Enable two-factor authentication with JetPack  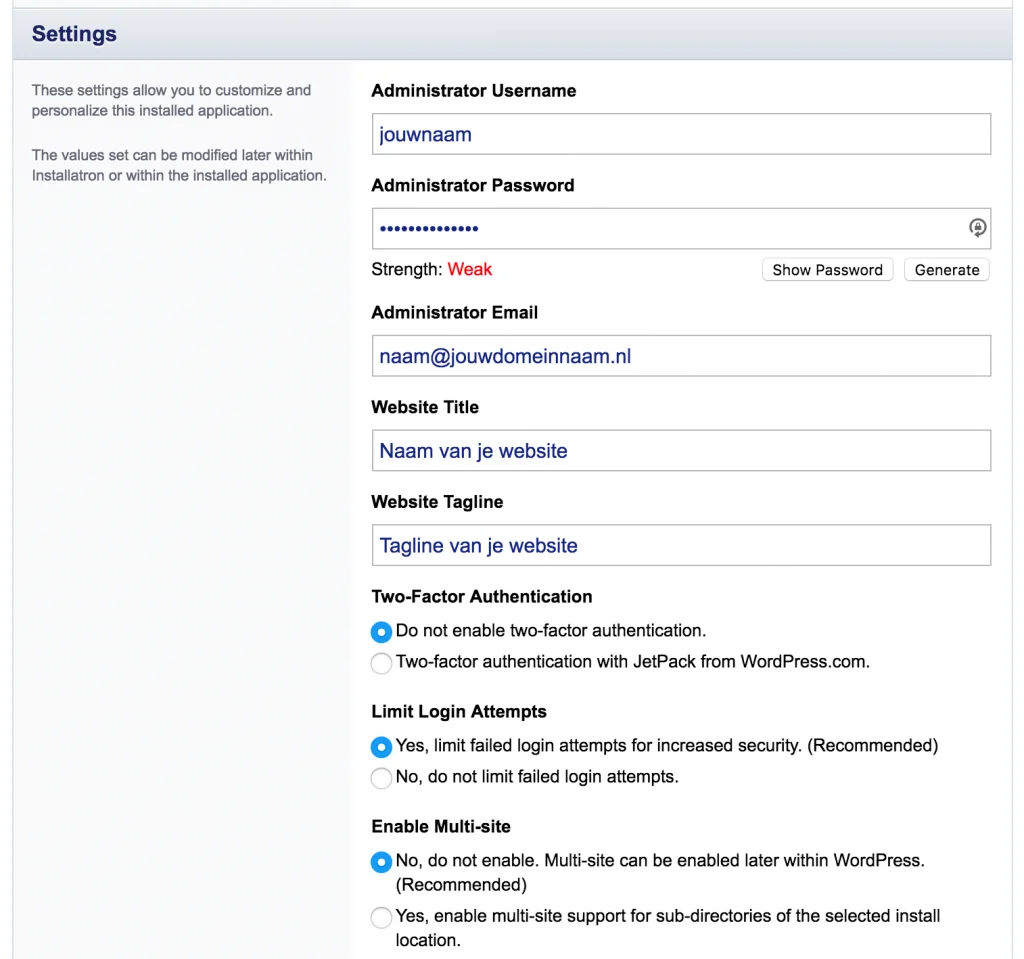(x=381, y=663)
